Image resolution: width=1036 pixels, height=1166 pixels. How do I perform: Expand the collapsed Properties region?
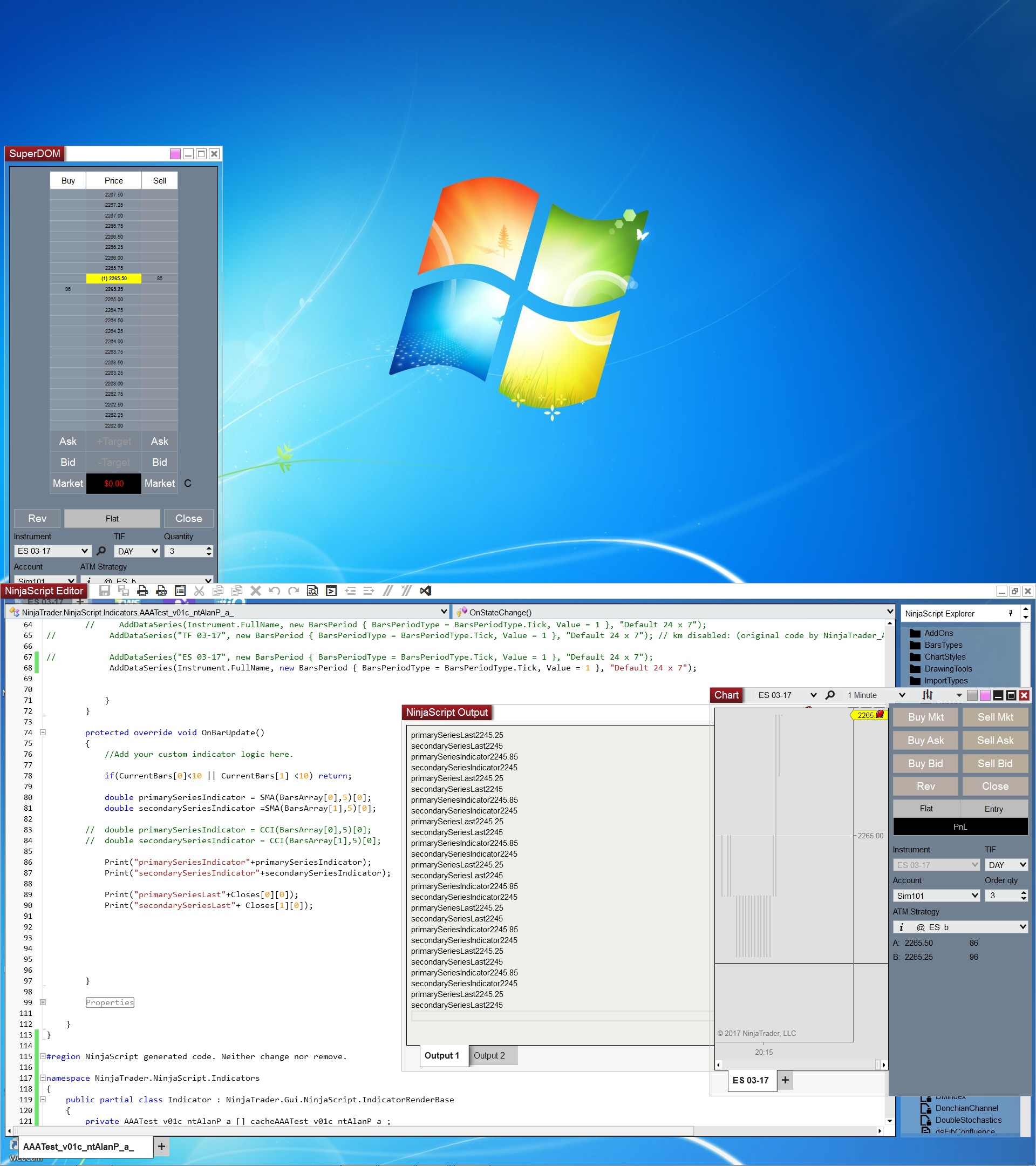43,1002
